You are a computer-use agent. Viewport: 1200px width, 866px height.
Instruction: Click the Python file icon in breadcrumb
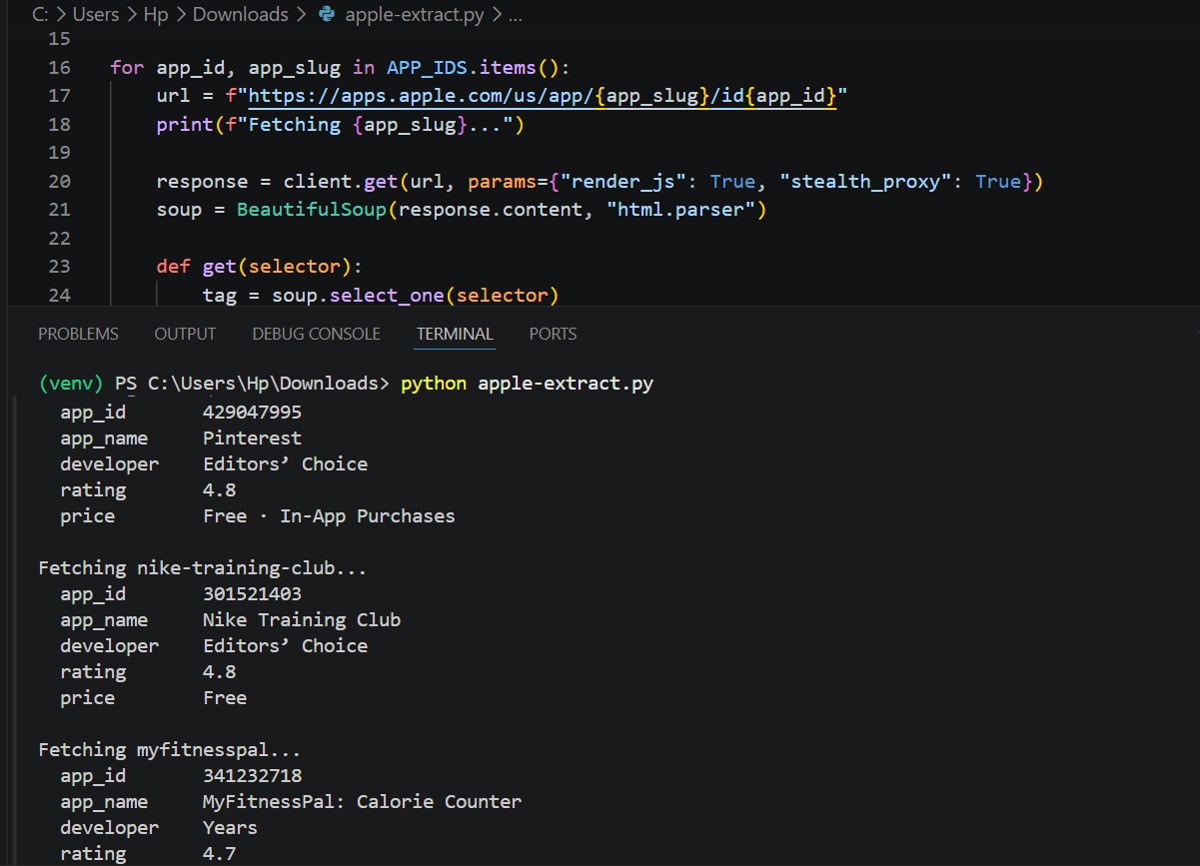point(325,15)
